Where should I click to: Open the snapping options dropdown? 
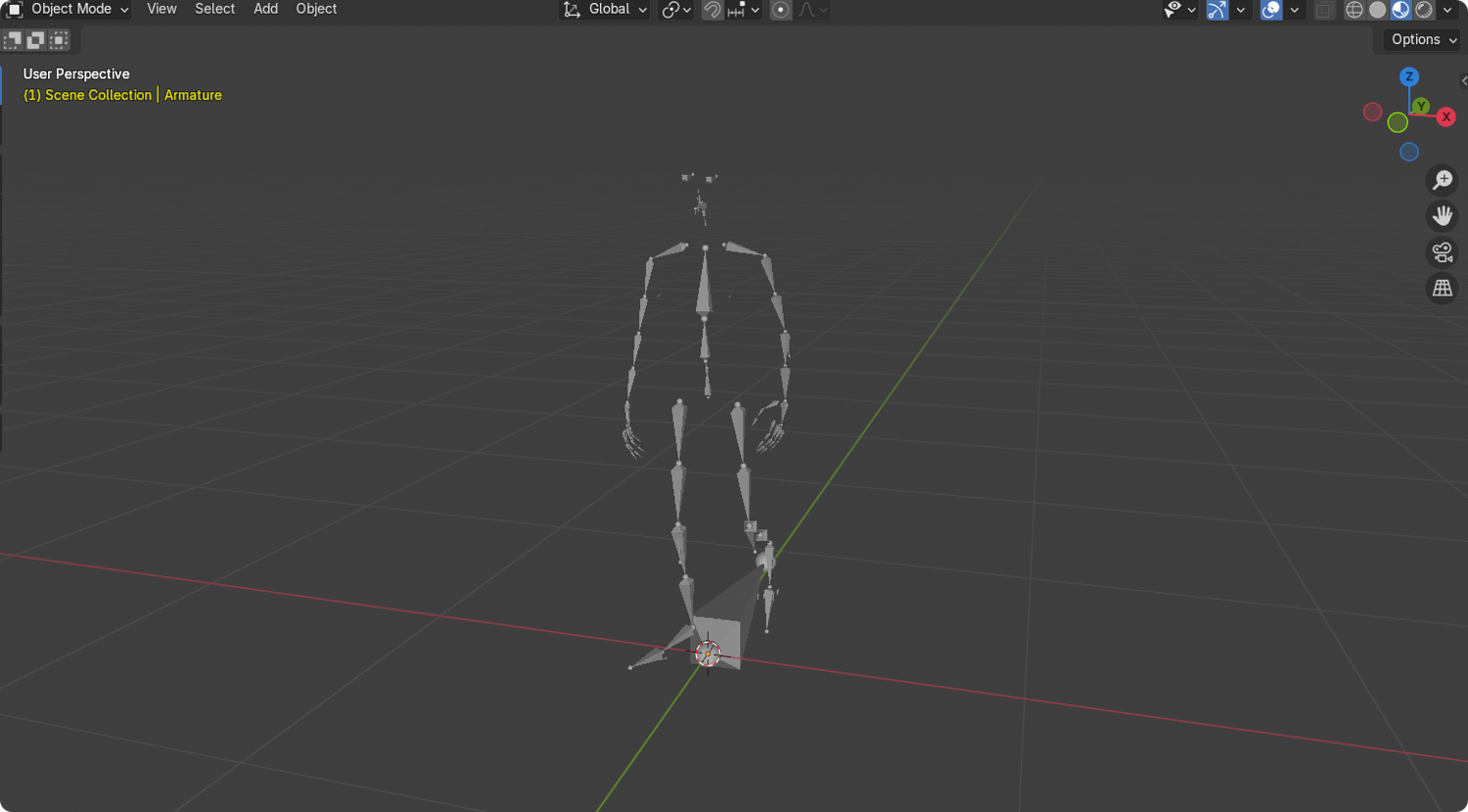point(744,10)
